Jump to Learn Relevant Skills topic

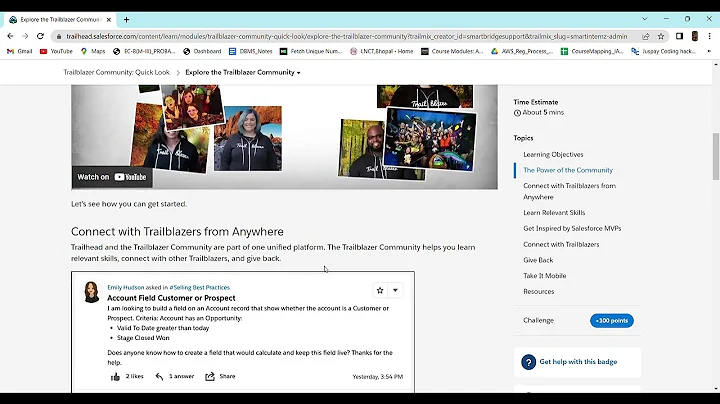click(x=554, y=213)
